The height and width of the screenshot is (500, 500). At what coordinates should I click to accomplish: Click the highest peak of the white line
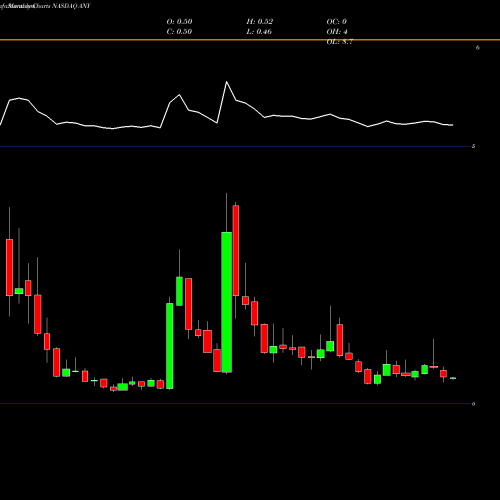[x=227, y=82]
